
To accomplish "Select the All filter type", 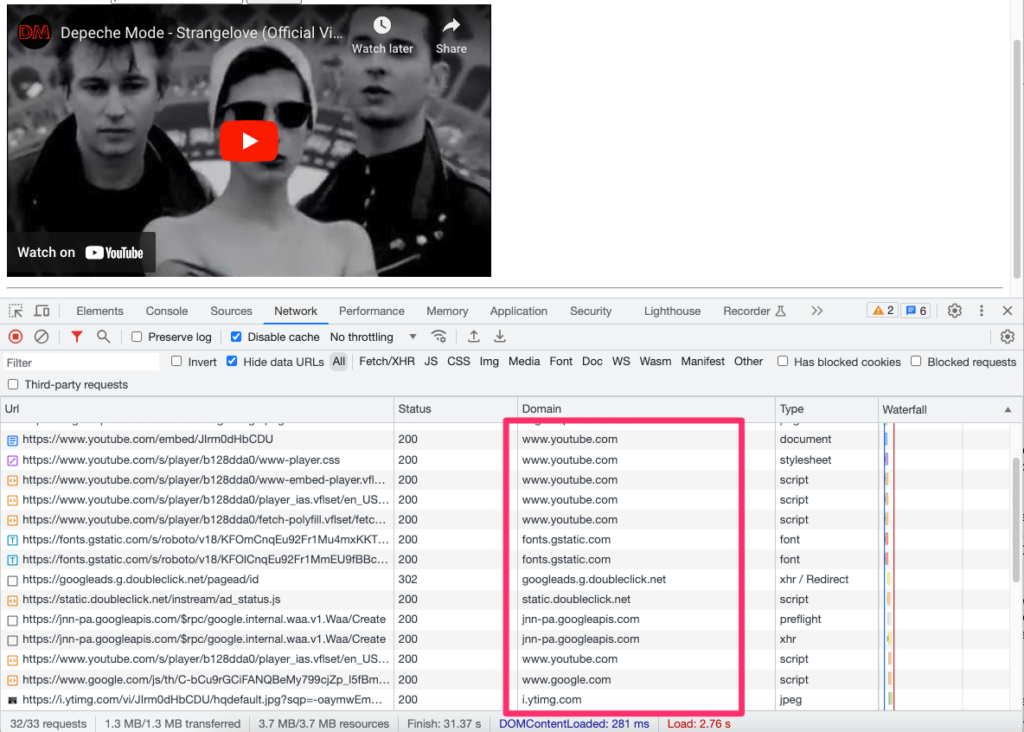I will coord(338,362).
